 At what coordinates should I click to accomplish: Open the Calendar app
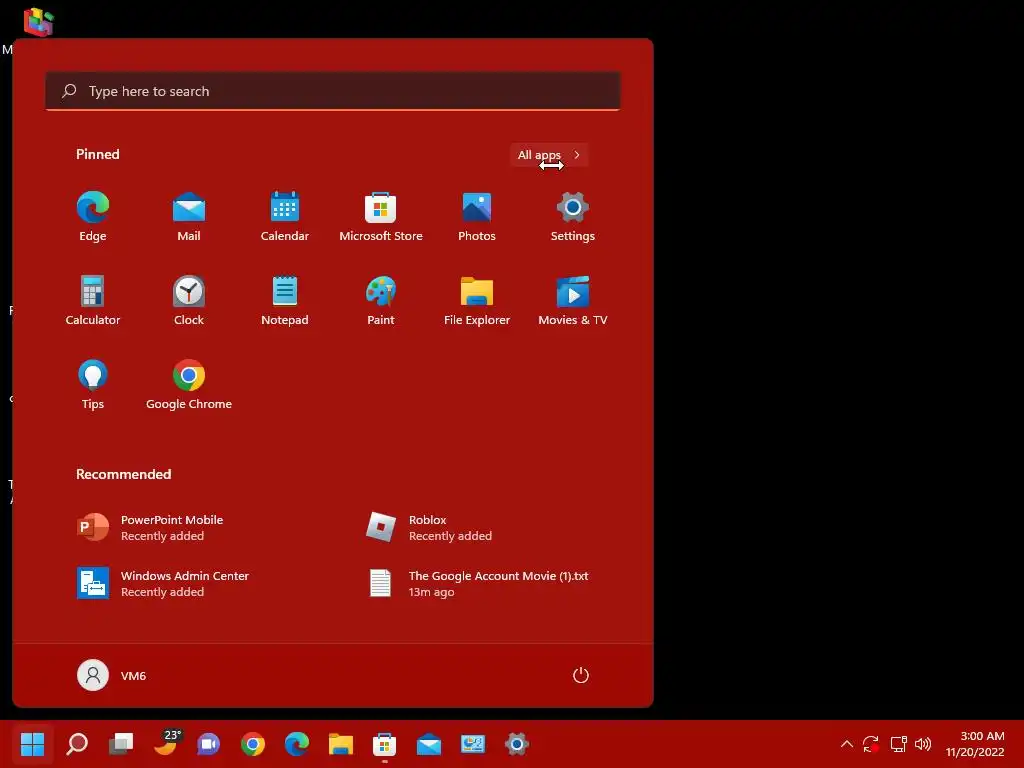point(285,217)
